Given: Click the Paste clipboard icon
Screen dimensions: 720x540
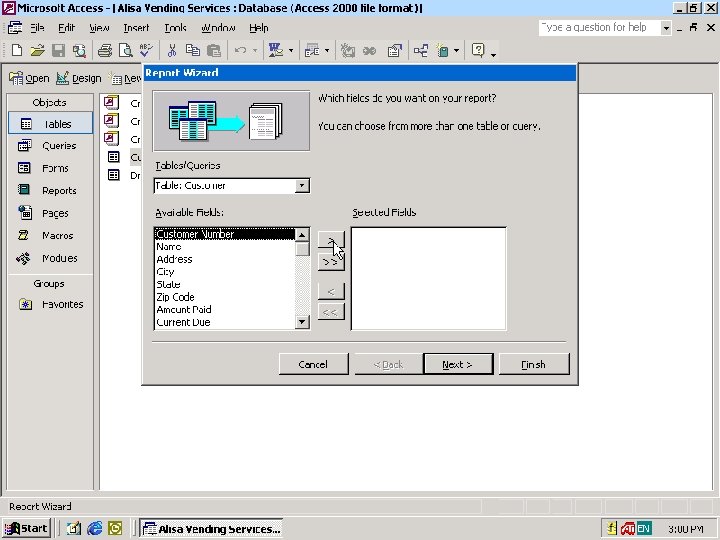Looking at the screenshot, I should point(214,50).
